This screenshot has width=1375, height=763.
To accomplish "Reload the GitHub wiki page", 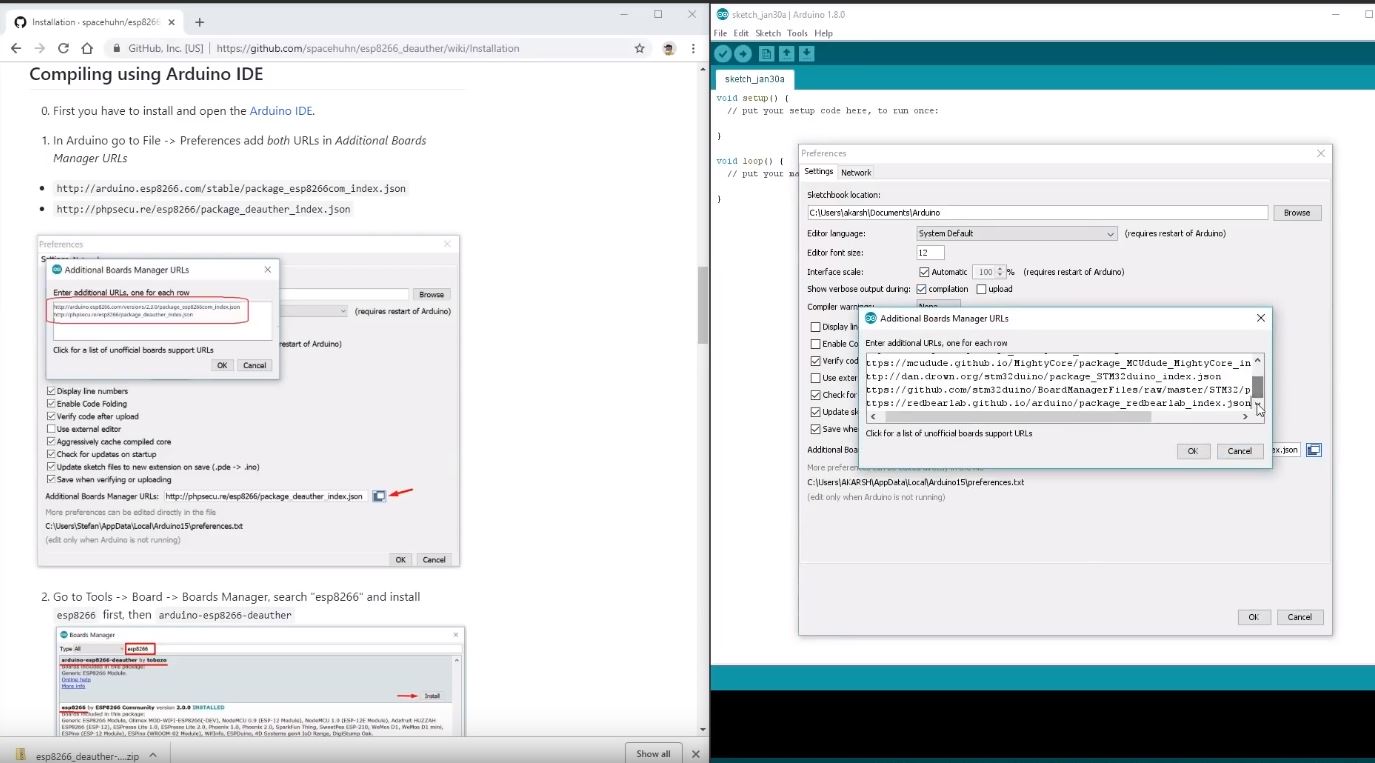I will 63,48.
